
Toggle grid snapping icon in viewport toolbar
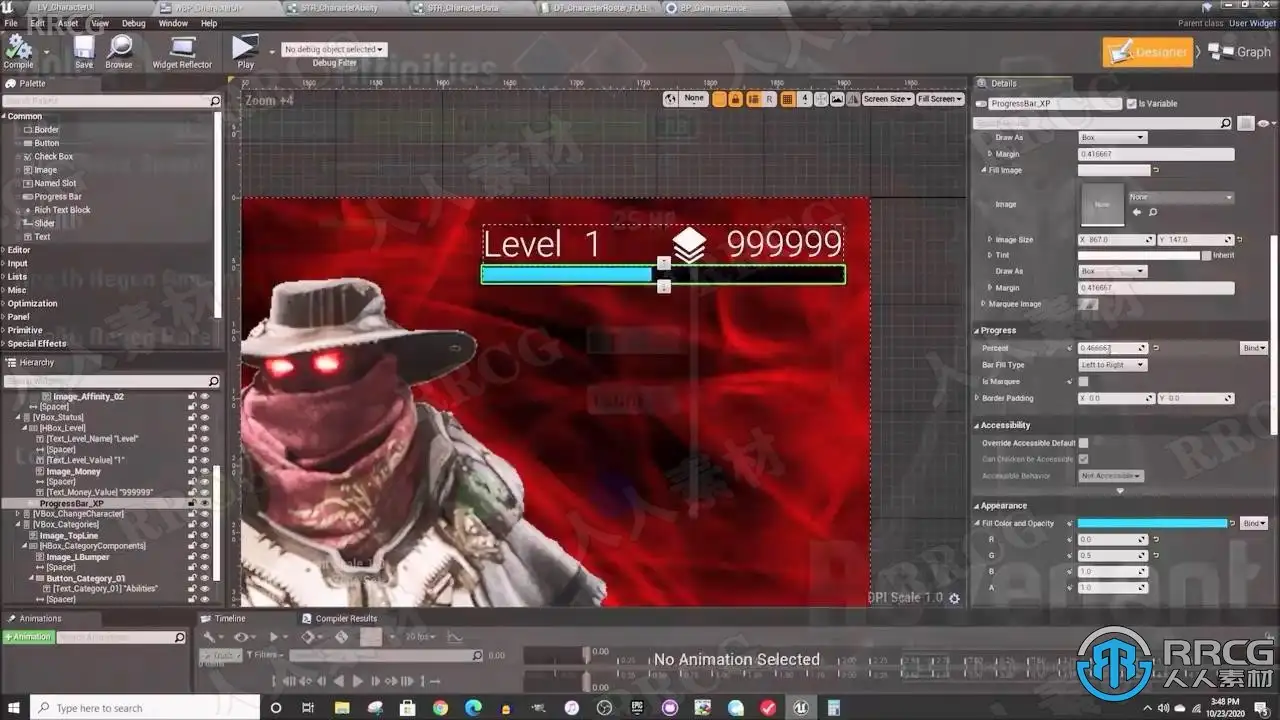pyautogui.click(x=788, y=99)
